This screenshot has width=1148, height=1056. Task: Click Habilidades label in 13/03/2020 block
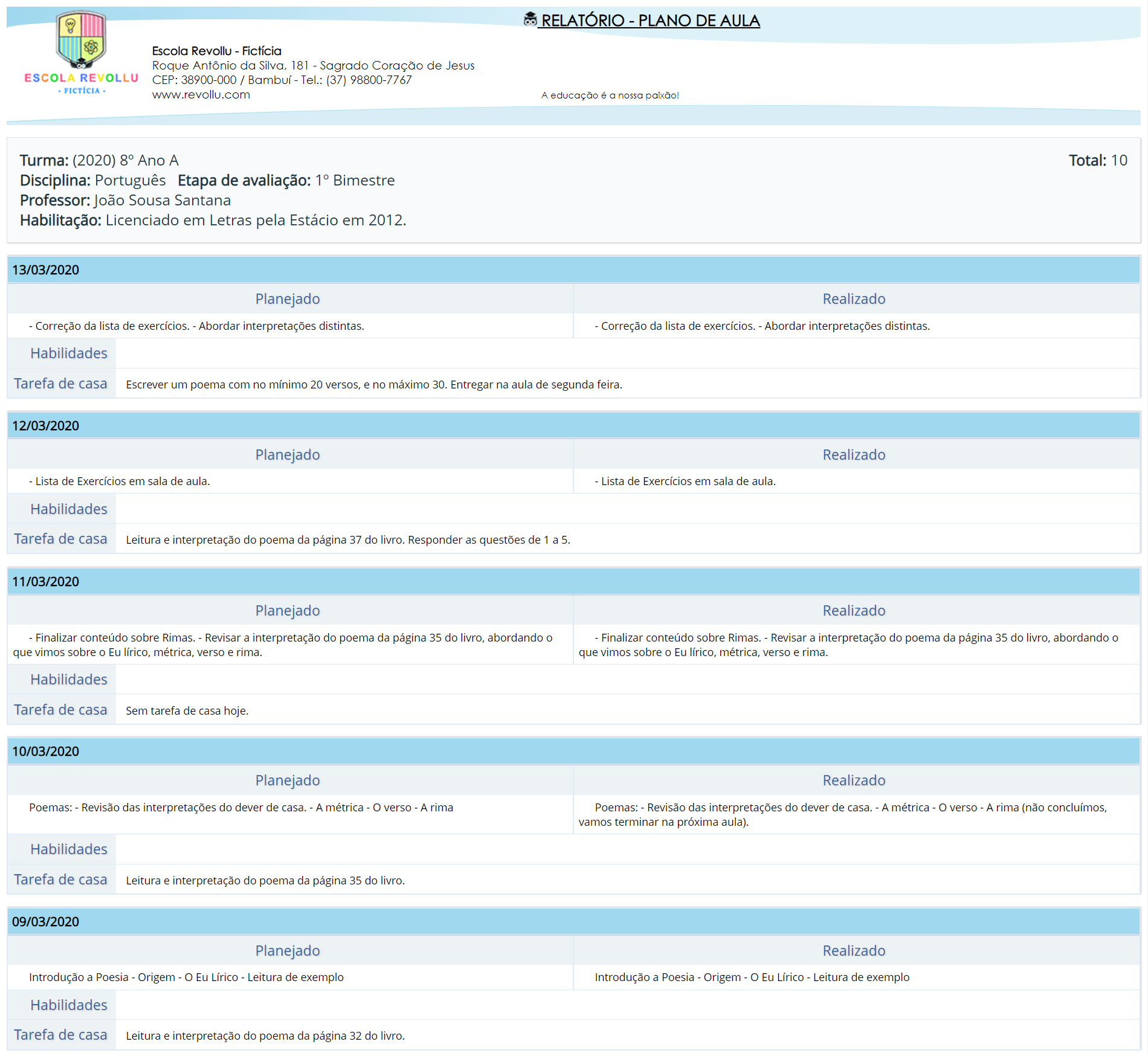point(69,353)
